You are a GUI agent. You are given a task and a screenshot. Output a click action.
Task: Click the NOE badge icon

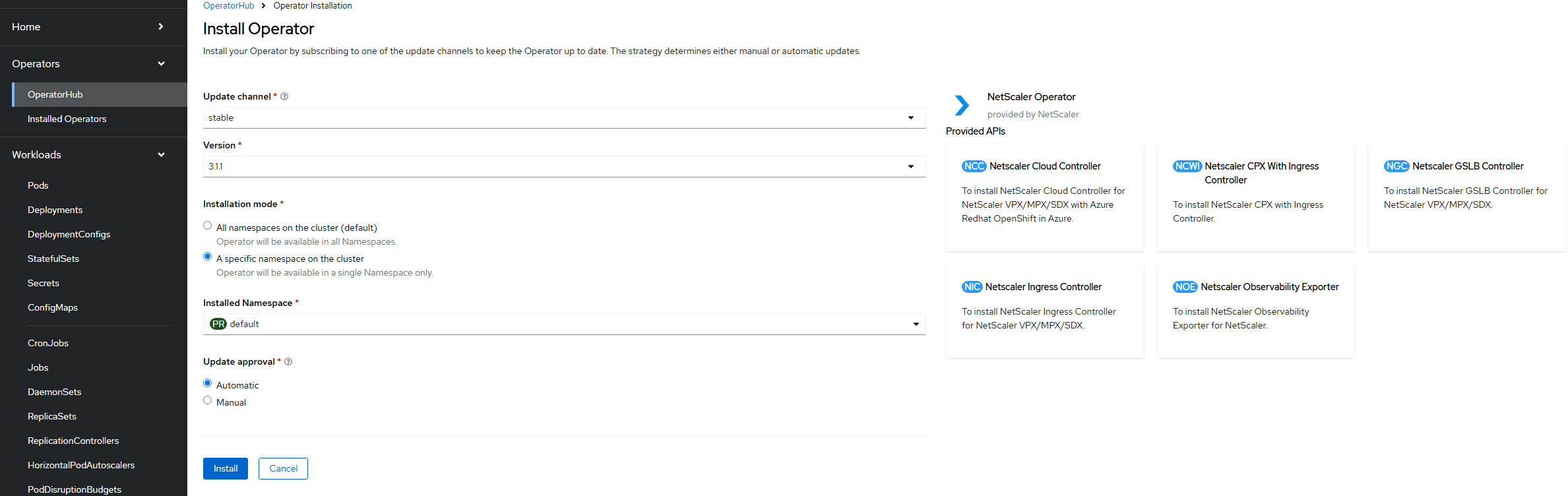[1185, 287]
